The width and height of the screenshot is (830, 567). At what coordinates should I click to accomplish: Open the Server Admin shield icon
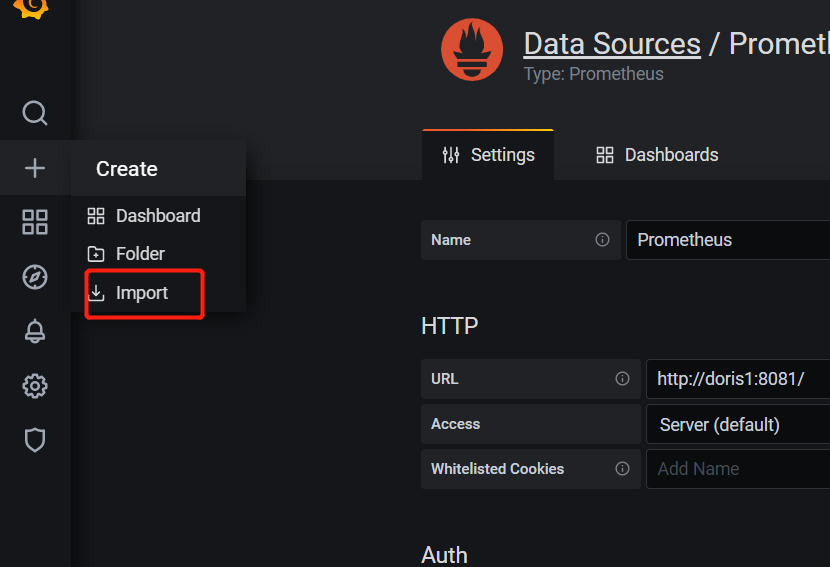click(35, 440)
